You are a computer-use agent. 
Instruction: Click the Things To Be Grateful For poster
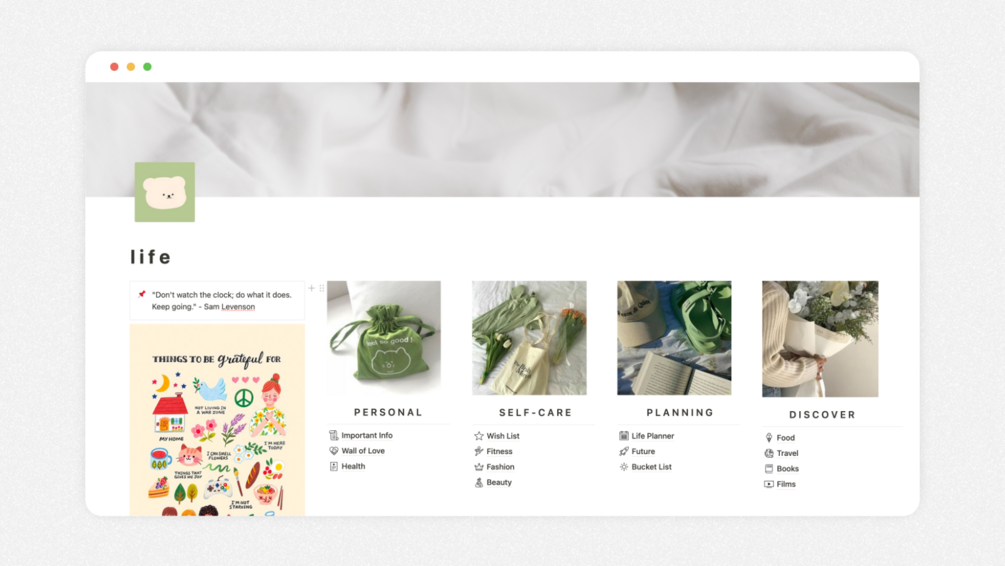point(217,420)
